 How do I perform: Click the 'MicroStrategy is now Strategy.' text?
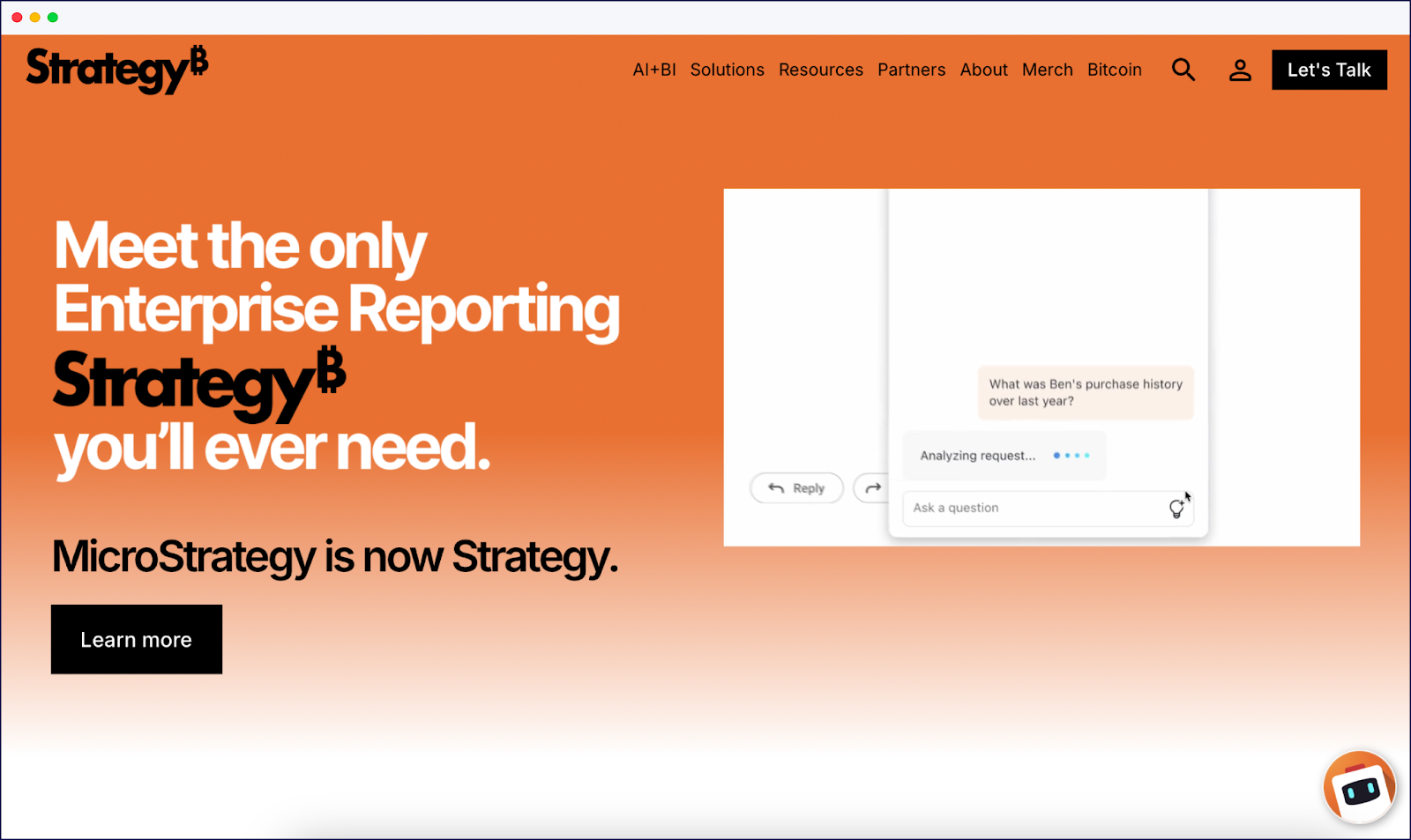pos(335,557)
